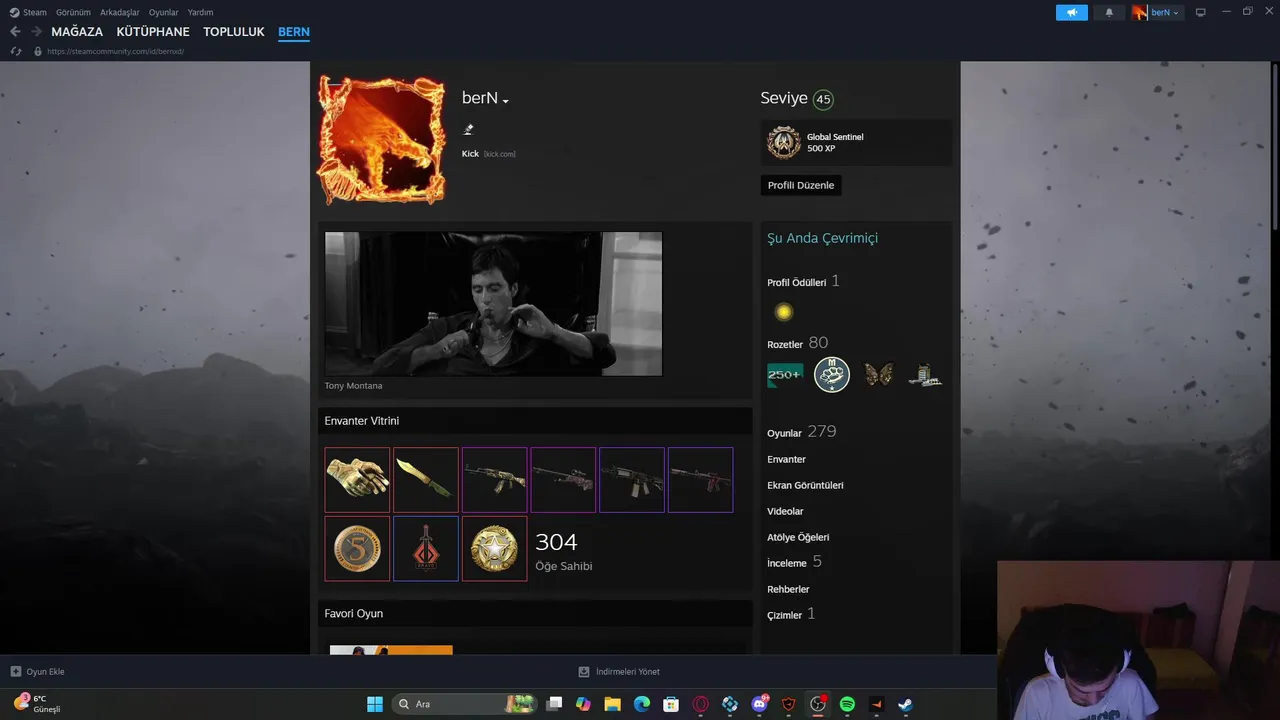Open the fist community badge icon
1280x720 pixels.
[832, 375]
